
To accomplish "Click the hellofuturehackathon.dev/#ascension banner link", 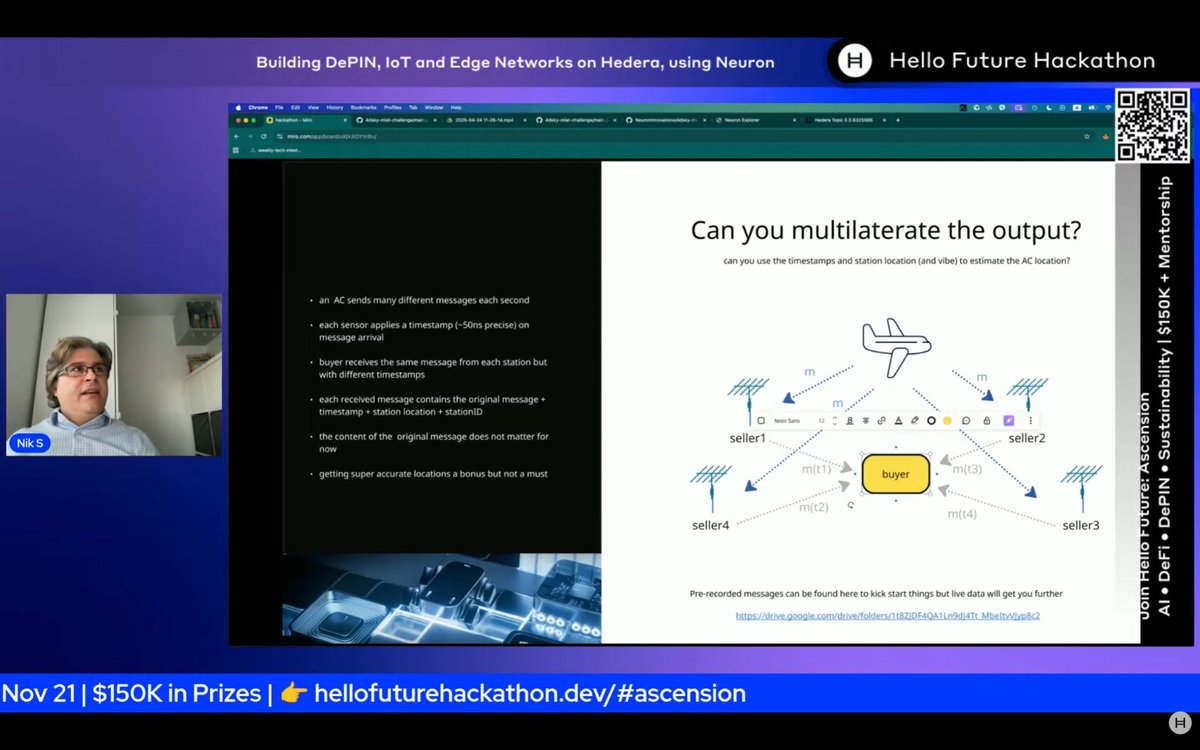I will 530,693.
